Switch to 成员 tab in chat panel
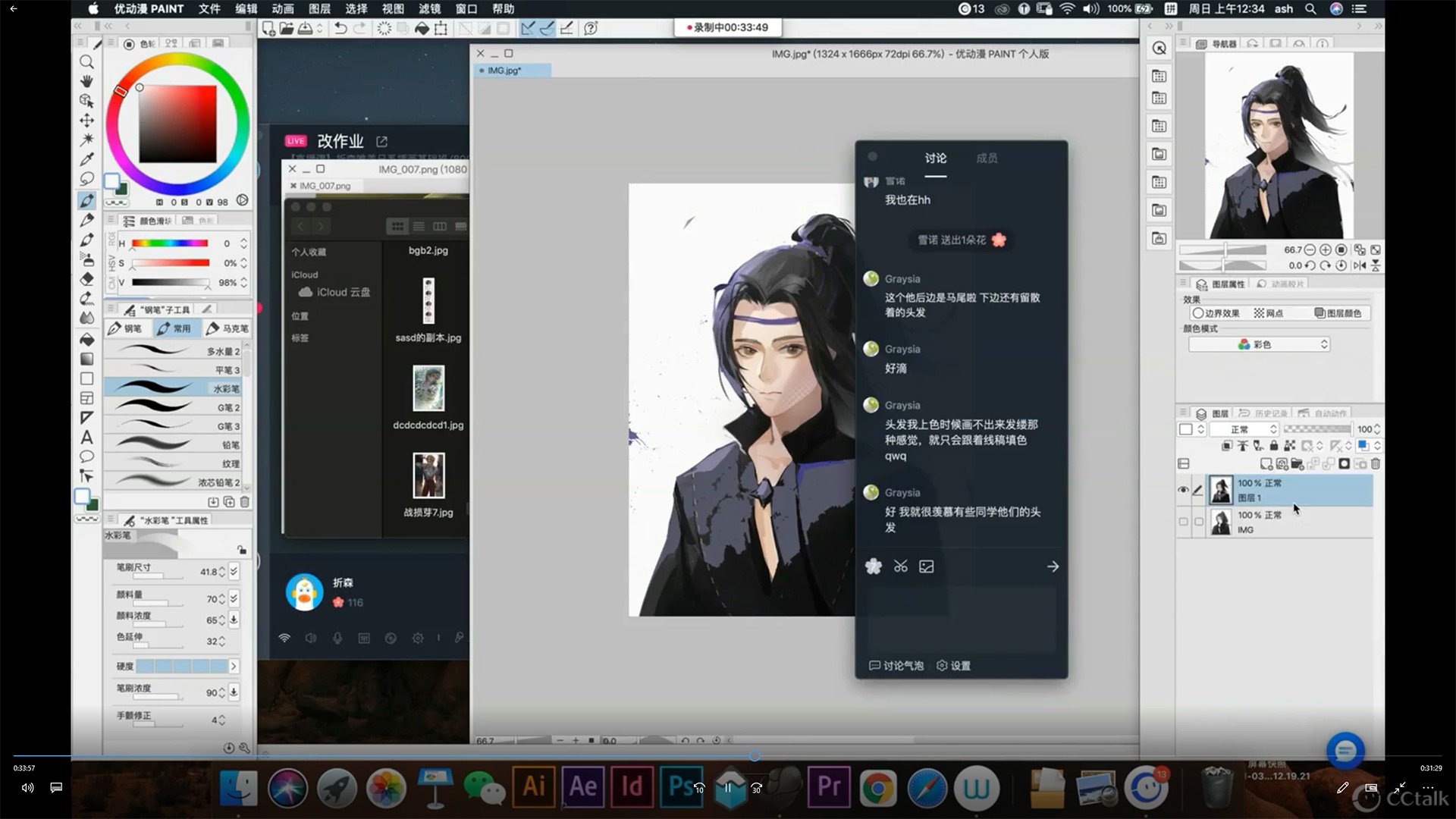 point(987,158)
